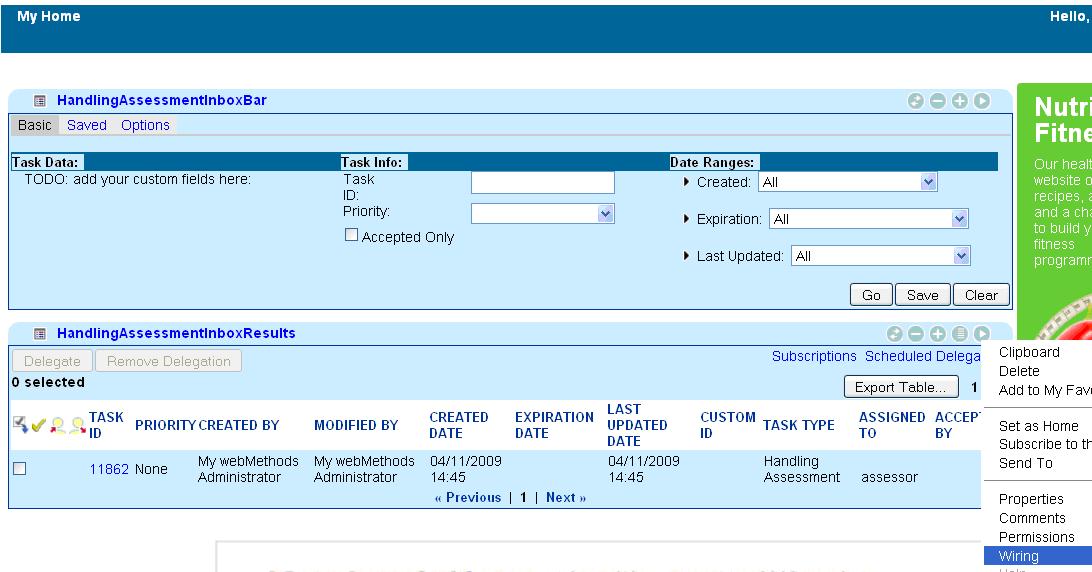
Task: Maximize the HandlingAssessmentInboxBar portlet with plus icon
Action: tap(960, 101)
